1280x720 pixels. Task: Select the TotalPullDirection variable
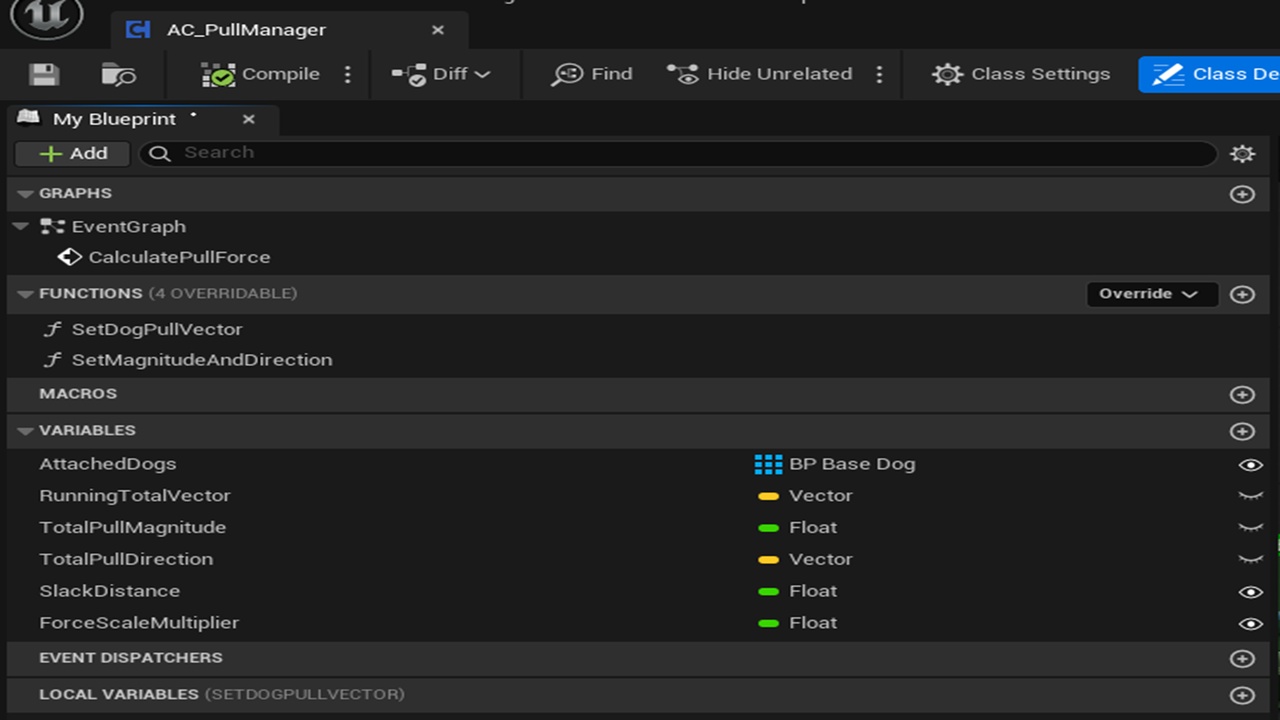pyautogui.click(x=126, y=560)
